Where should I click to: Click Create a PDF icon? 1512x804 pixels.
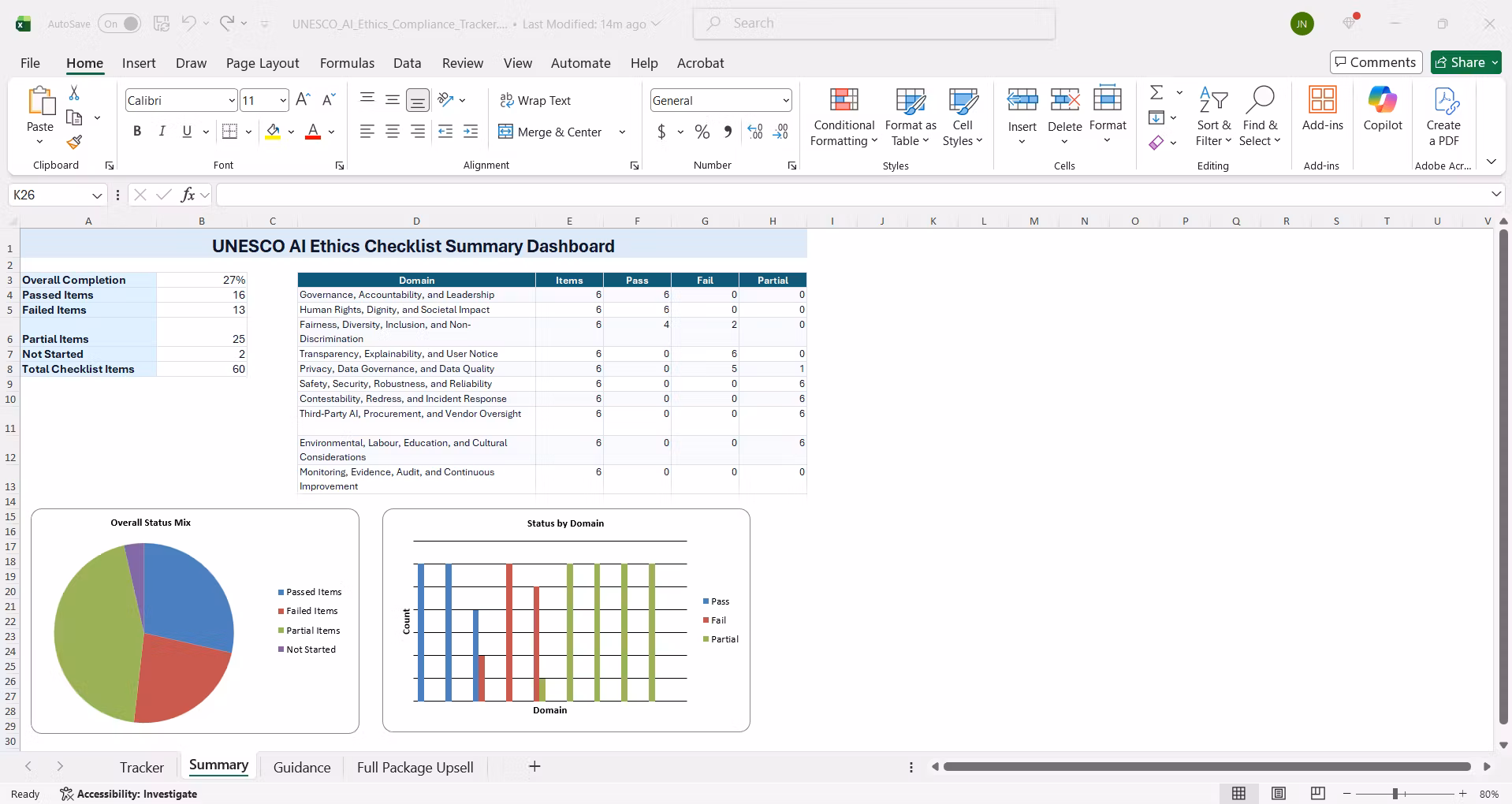1443,117
